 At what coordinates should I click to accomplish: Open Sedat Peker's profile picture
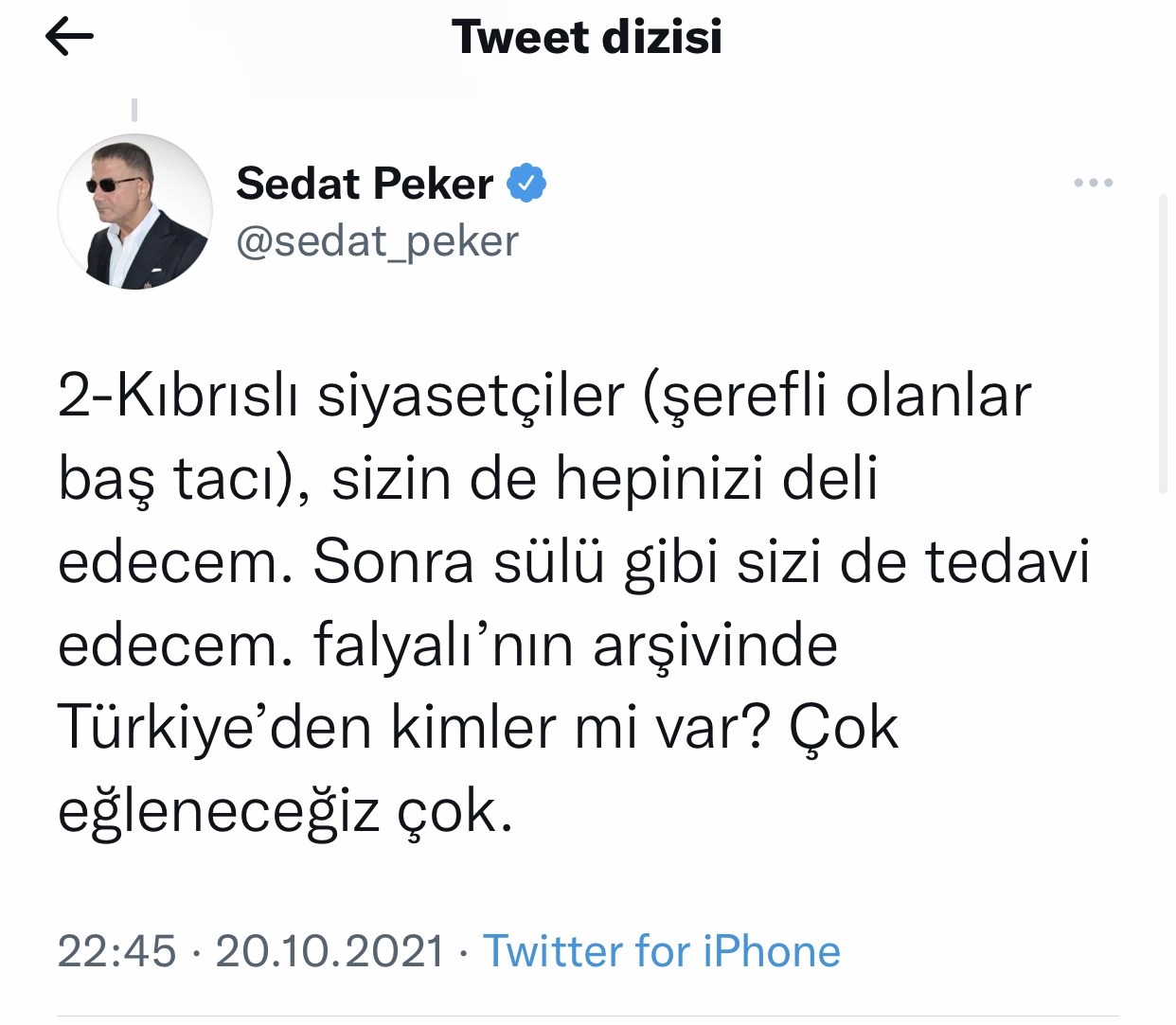(x=134, y=211)
